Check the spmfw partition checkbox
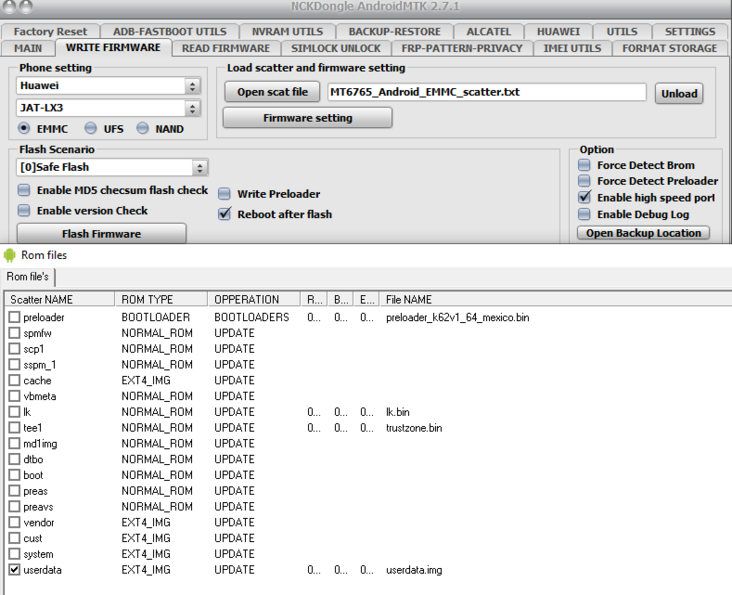 (14, 333)
